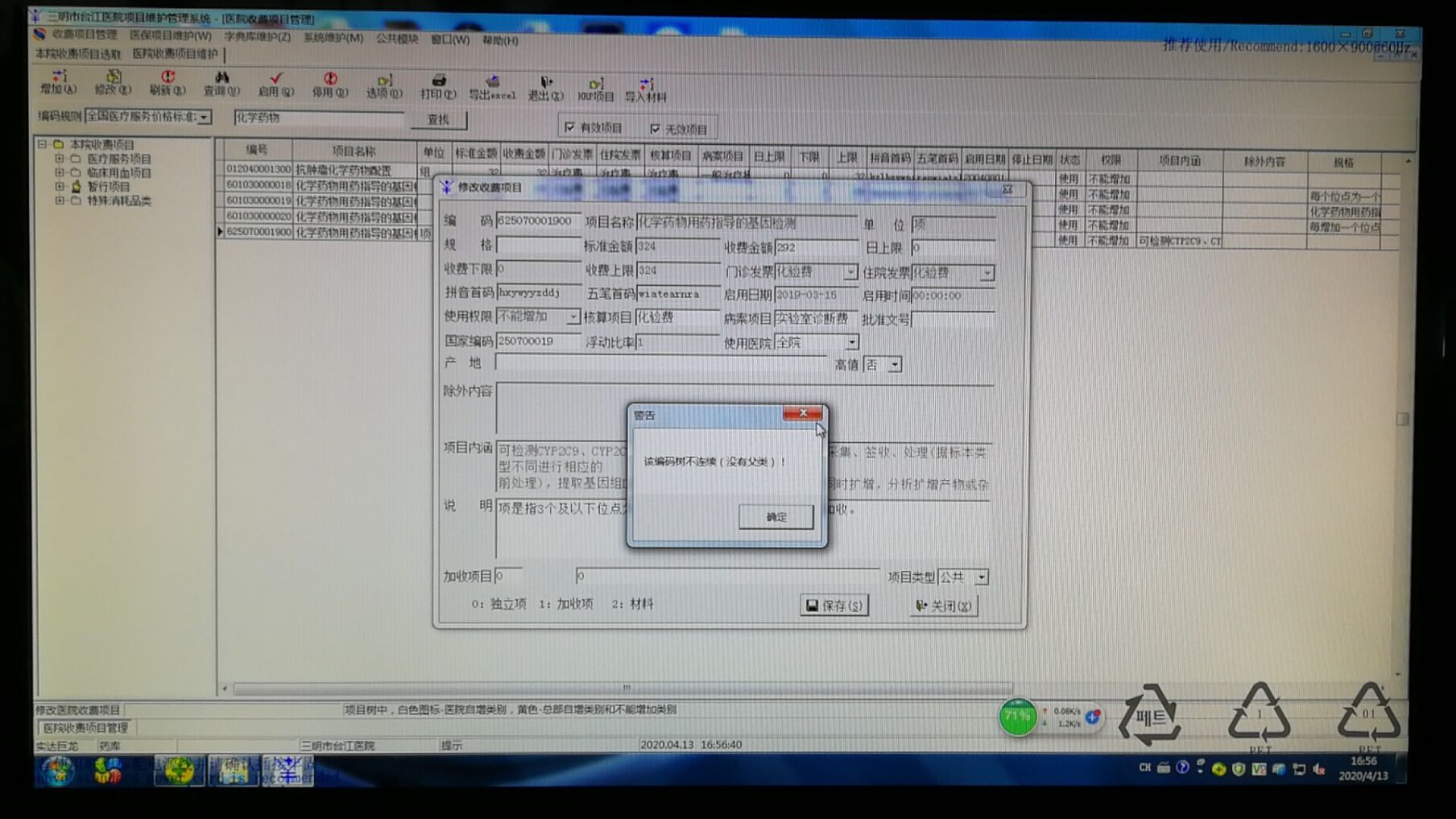Viewport: 1456px width, 819px height.
Task: Open the 门诊发票 dropdown
Action: [x=850, y=273]
